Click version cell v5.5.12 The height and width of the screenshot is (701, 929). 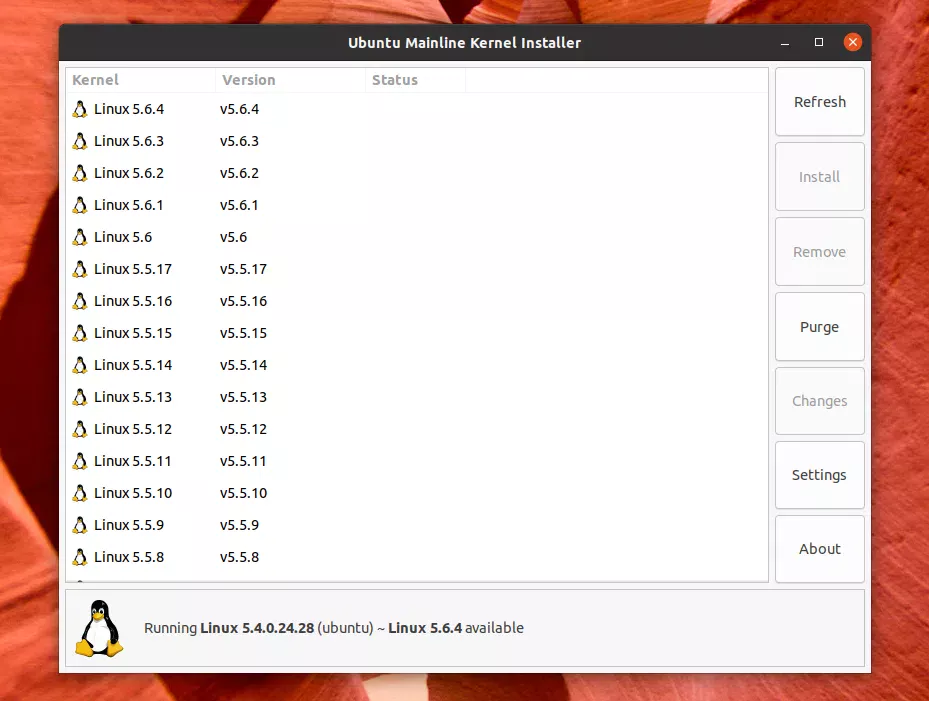coord(244,429)
